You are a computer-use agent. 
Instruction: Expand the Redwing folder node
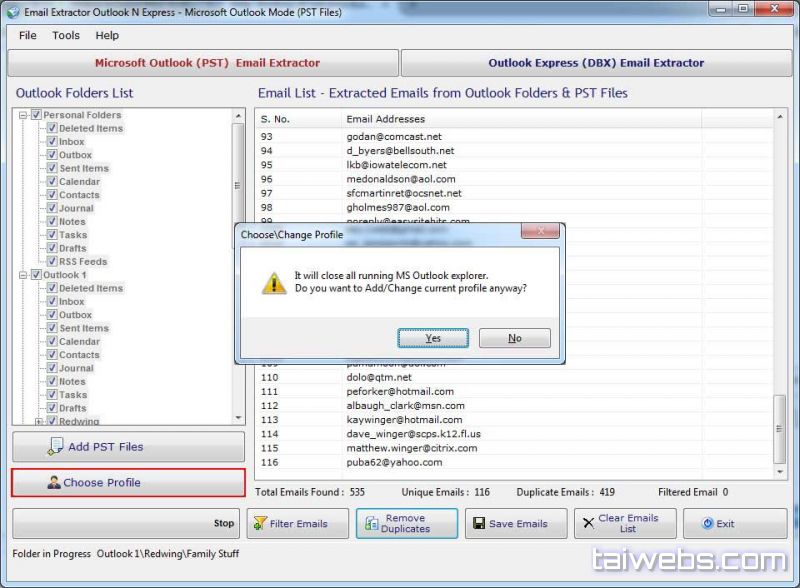39,422
